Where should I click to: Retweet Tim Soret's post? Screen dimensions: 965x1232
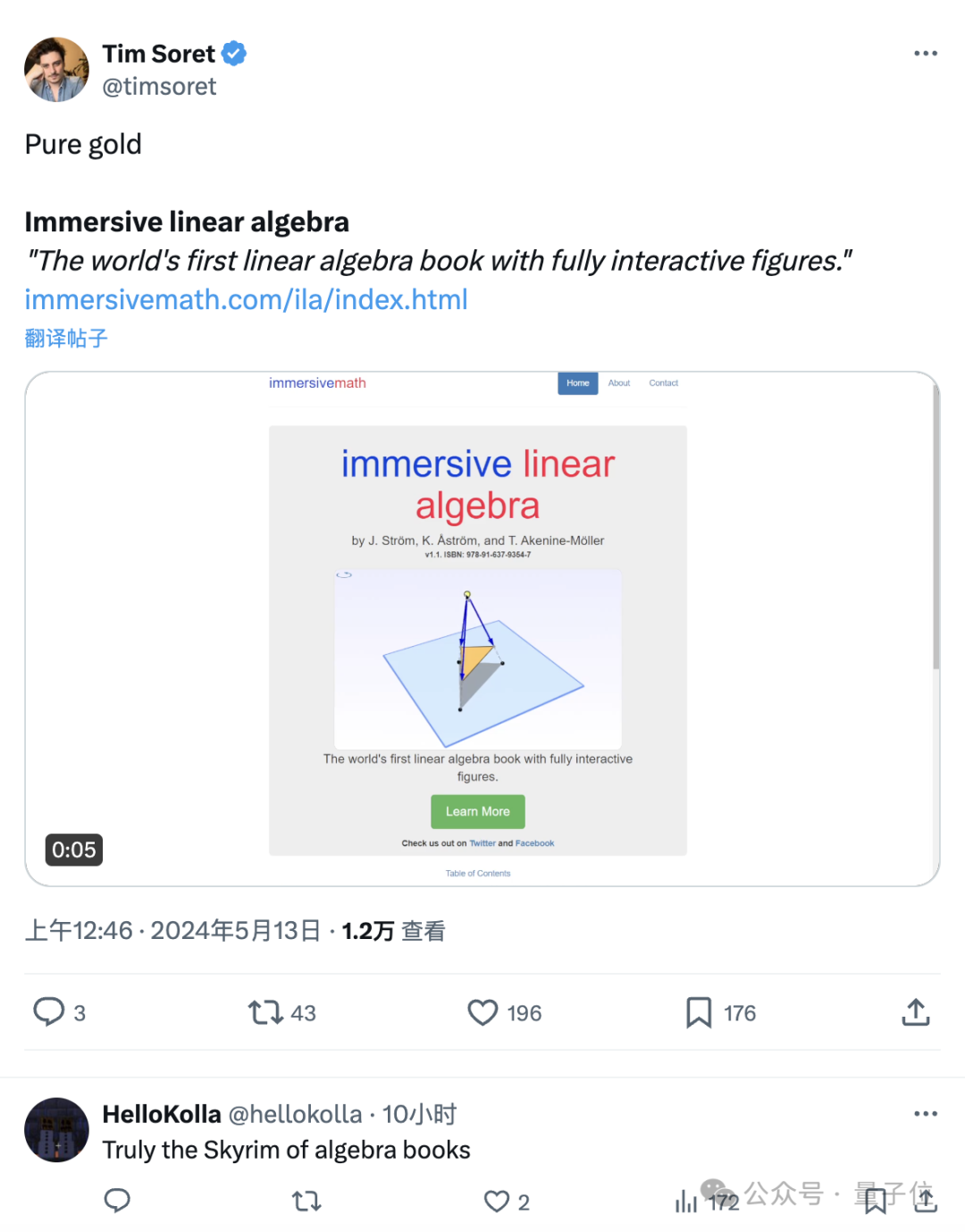(265, 1012)
